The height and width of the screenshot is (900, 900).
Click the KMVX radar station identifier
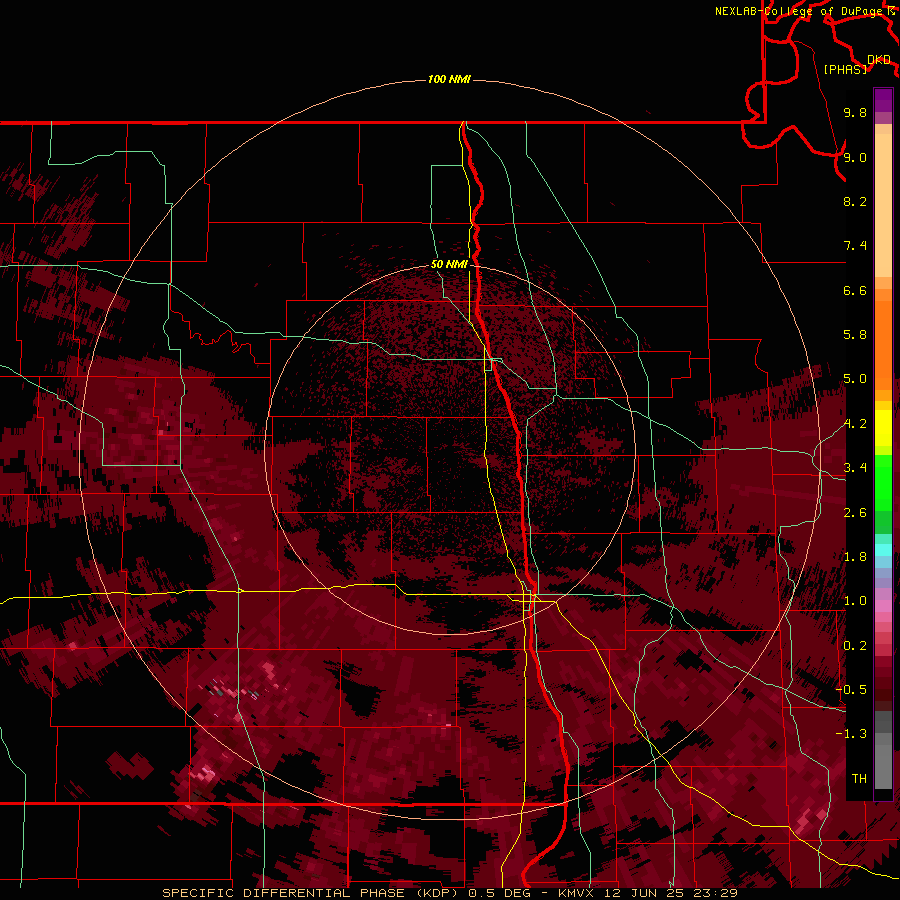[576, 893]
